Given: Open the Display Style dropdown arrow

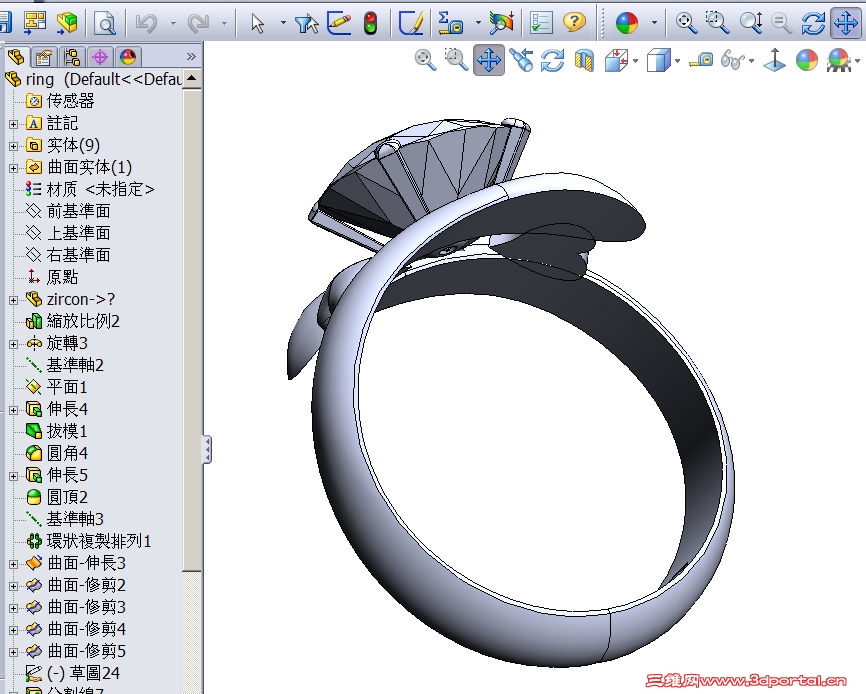Looking at the screenshot, I should pyautogui.click(x=678, y=61).
